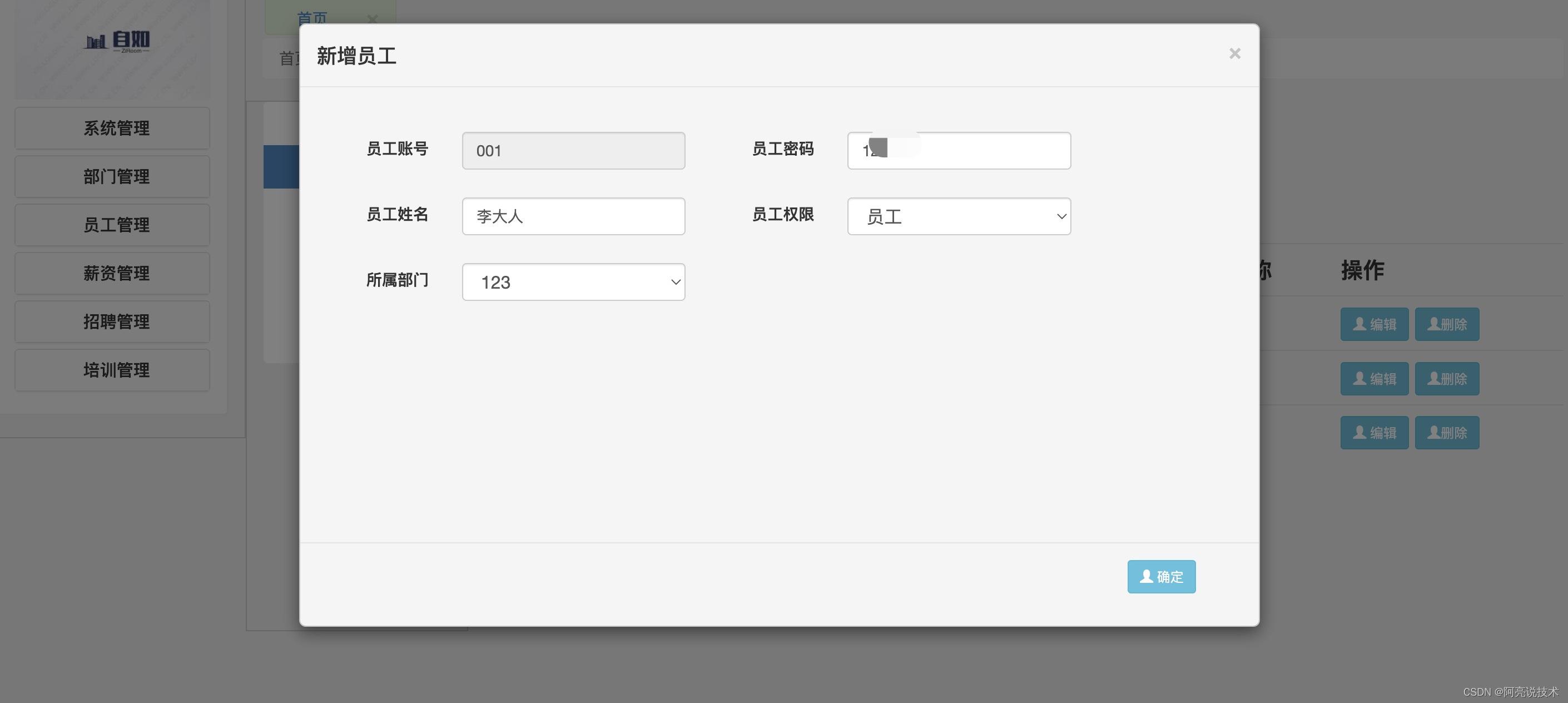Click the first row 编辑 button
Image resolution: width=1568 pixels, height=703 pixels.
click(1375, 324)
